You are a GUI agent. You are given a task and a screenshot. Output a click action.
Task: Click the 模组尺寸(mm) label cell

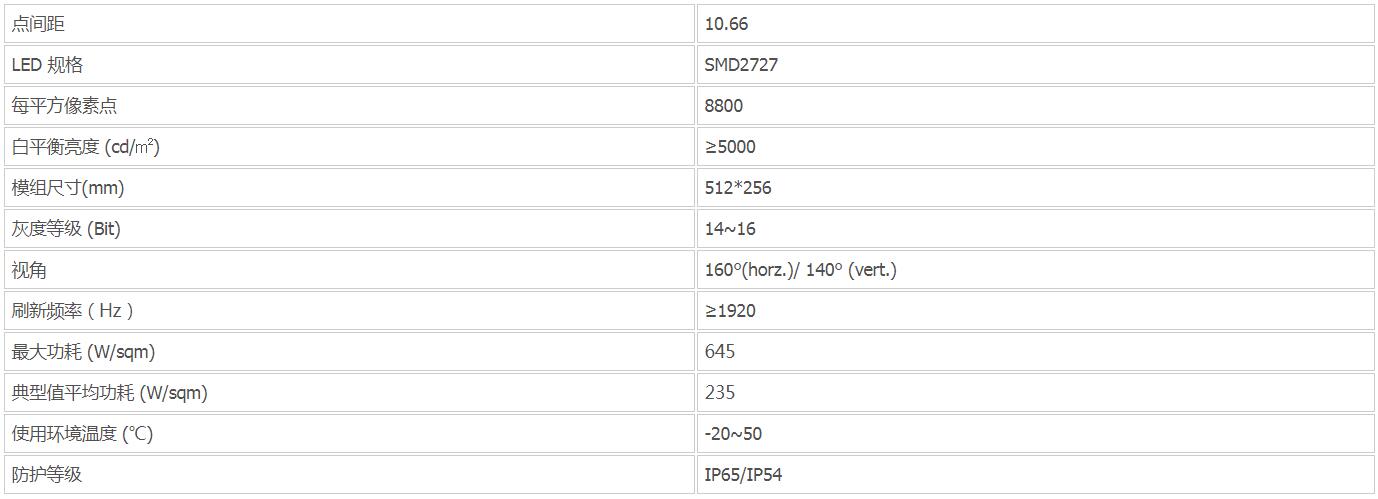[x=349, y=188]
